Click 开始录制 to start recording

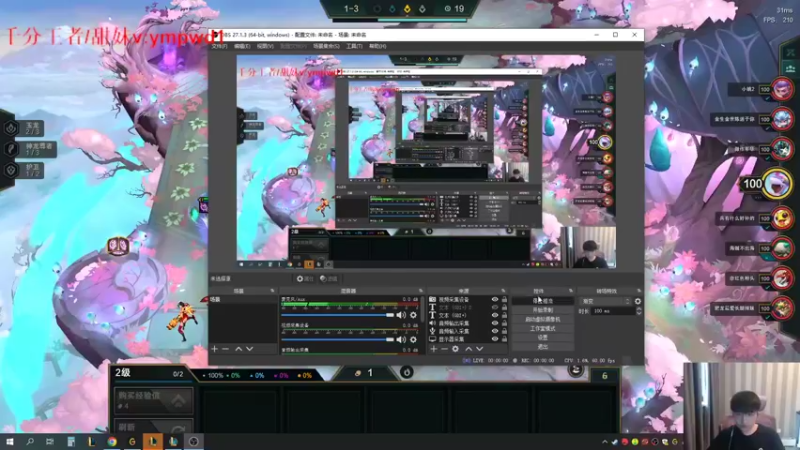click(x=543, y=310)
